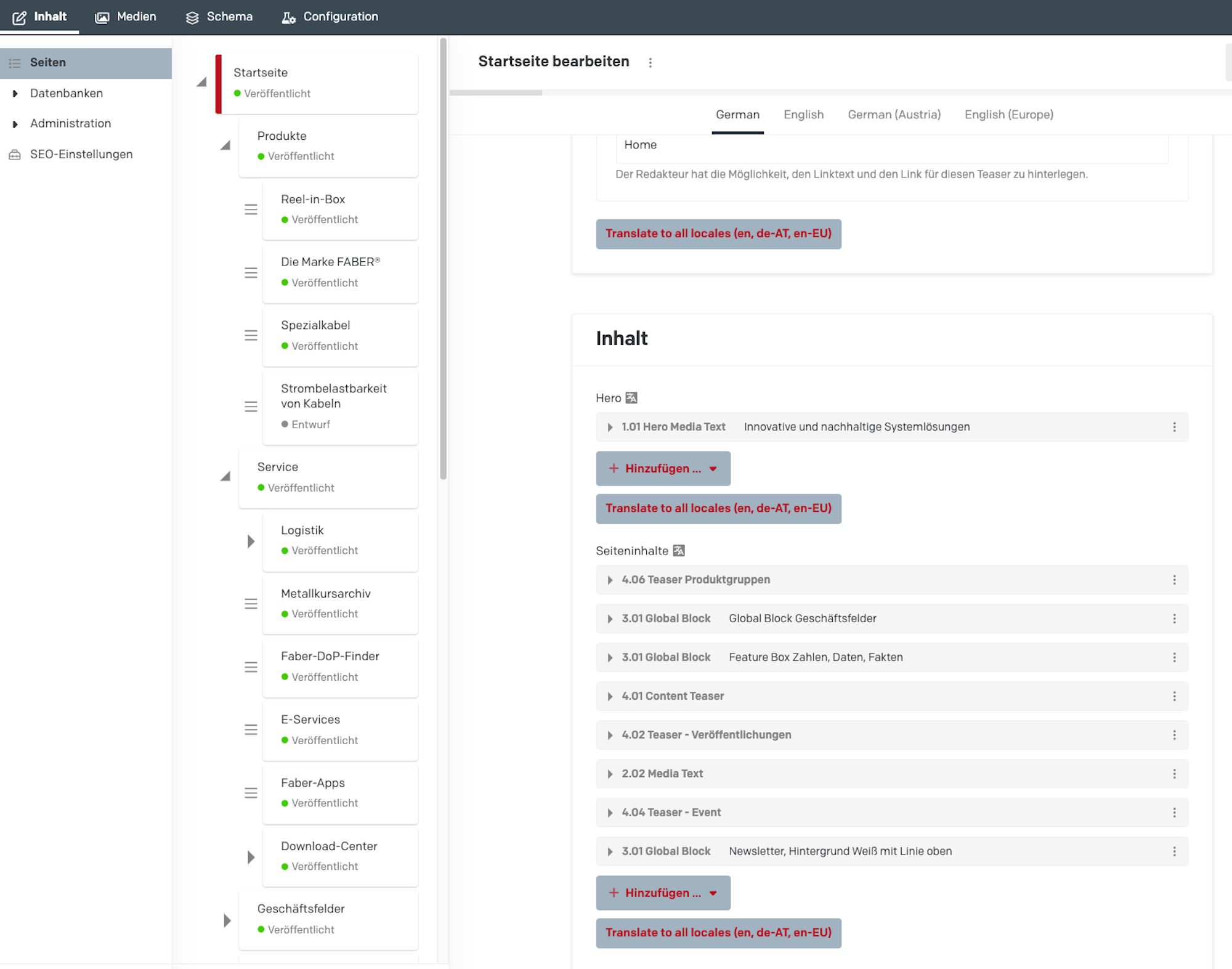Switch to German (Austria) language tab
1232x969 pixels.
pos(894,115)
